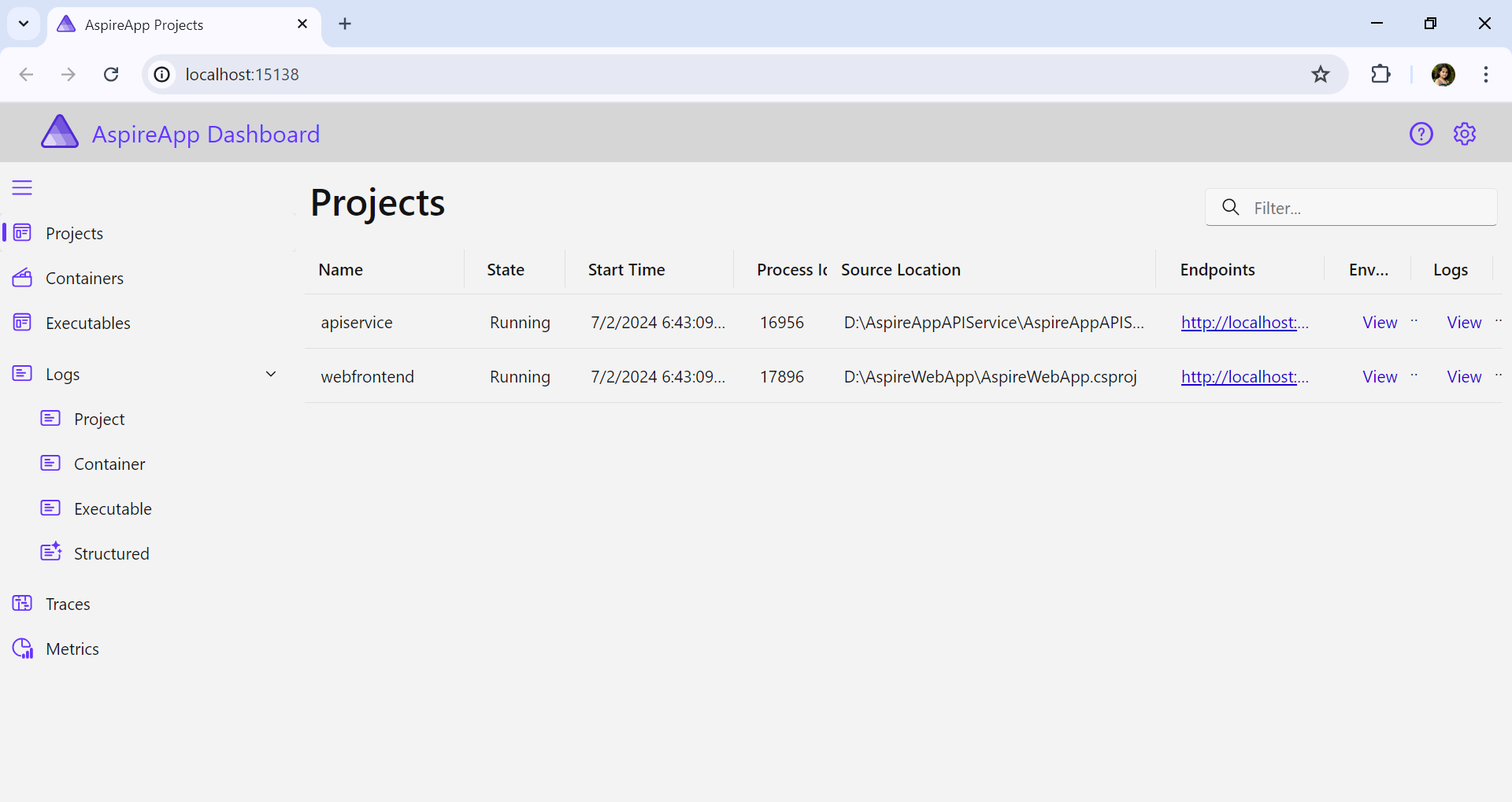
Task: View environment variables for apiservice
Action: [1380, 323]
